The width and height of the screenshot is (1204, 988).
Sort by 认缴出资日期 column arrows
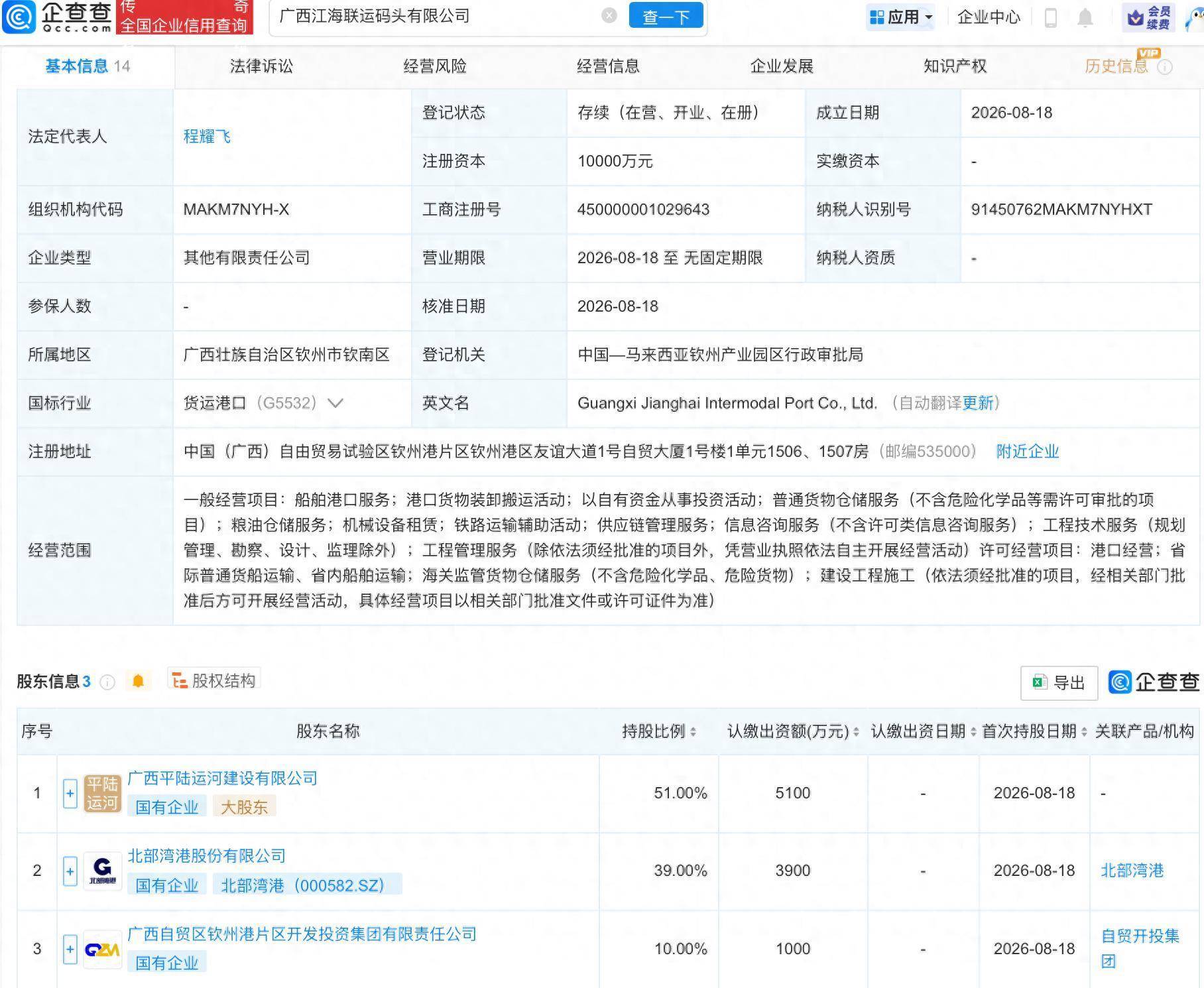(973, 732)
